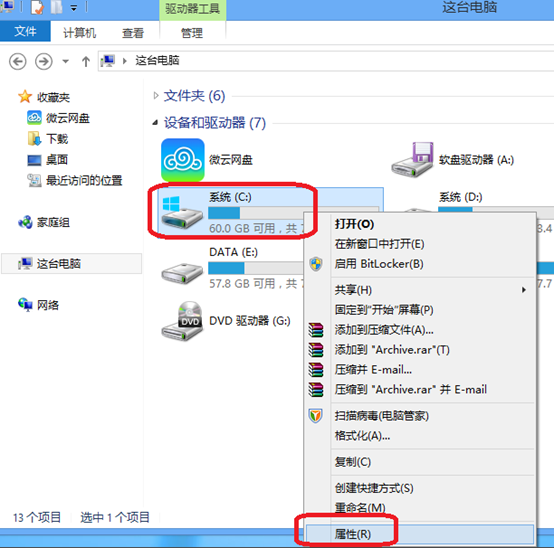This screenshot has width=554, height=548.
Task: Select 这台电脑 in the navigation pane
Action: pos(71,264)
